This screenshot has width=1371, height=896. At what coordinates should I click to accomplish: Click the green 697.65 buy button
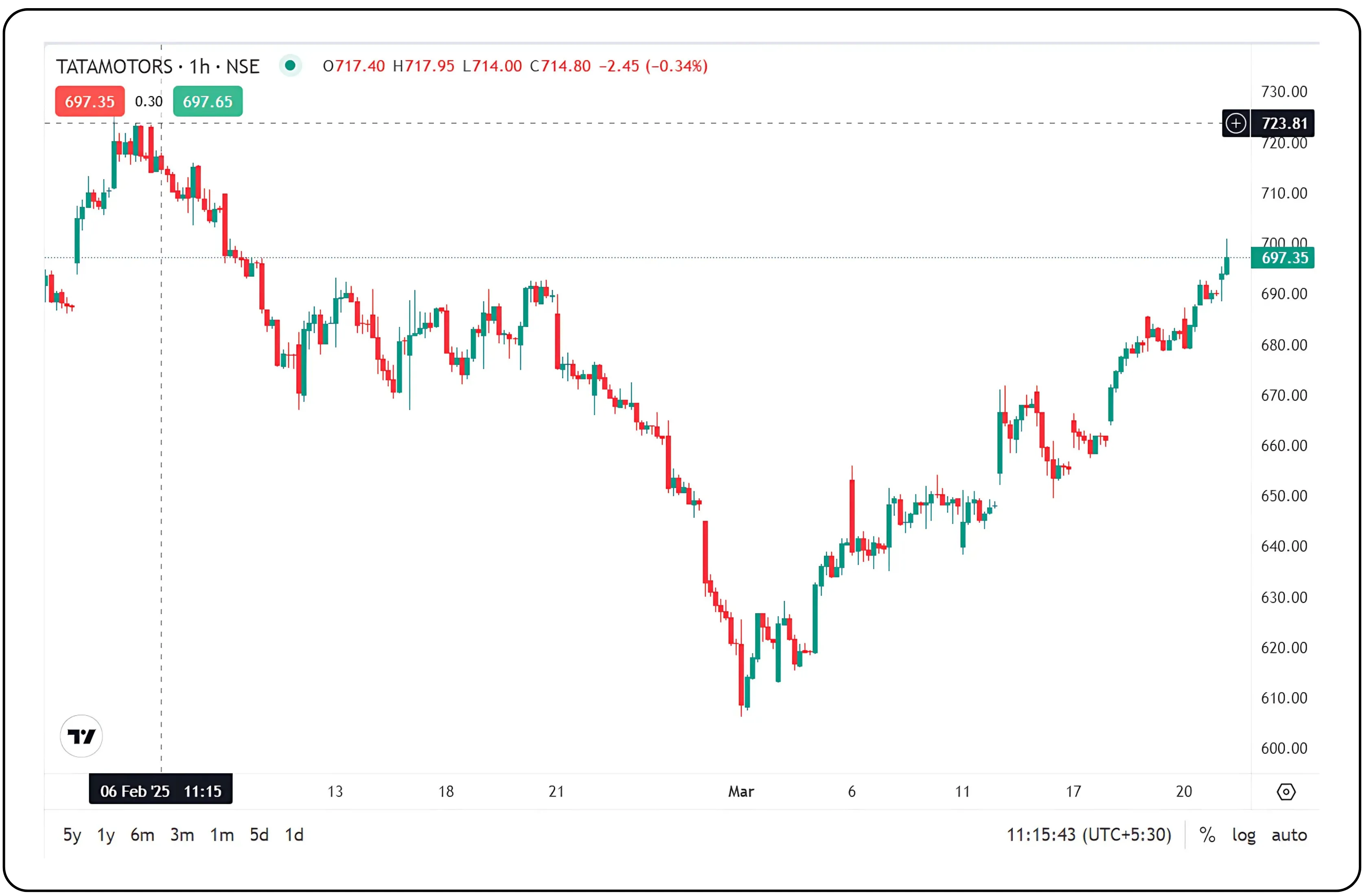(x=207, y=101)
